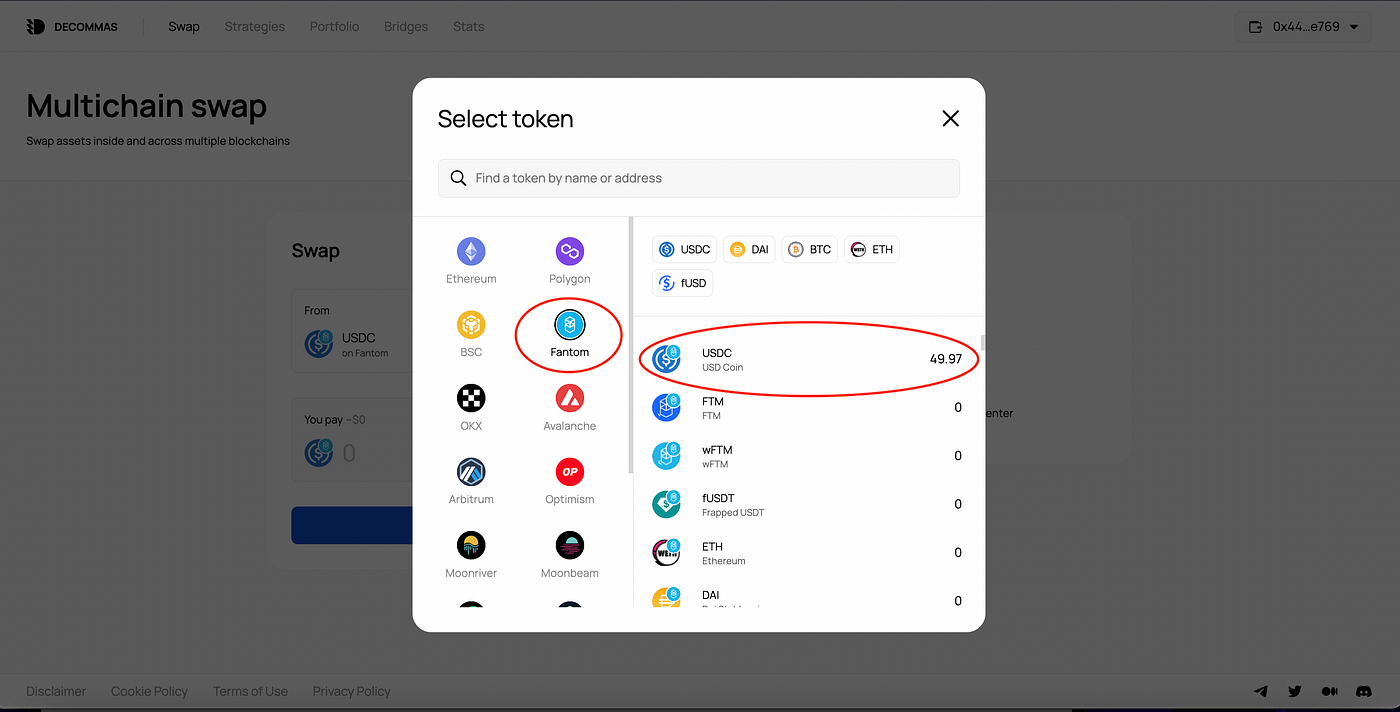Focus the token search field
The width and height of the screenshot is (1400, 712).
coord(698,178)
